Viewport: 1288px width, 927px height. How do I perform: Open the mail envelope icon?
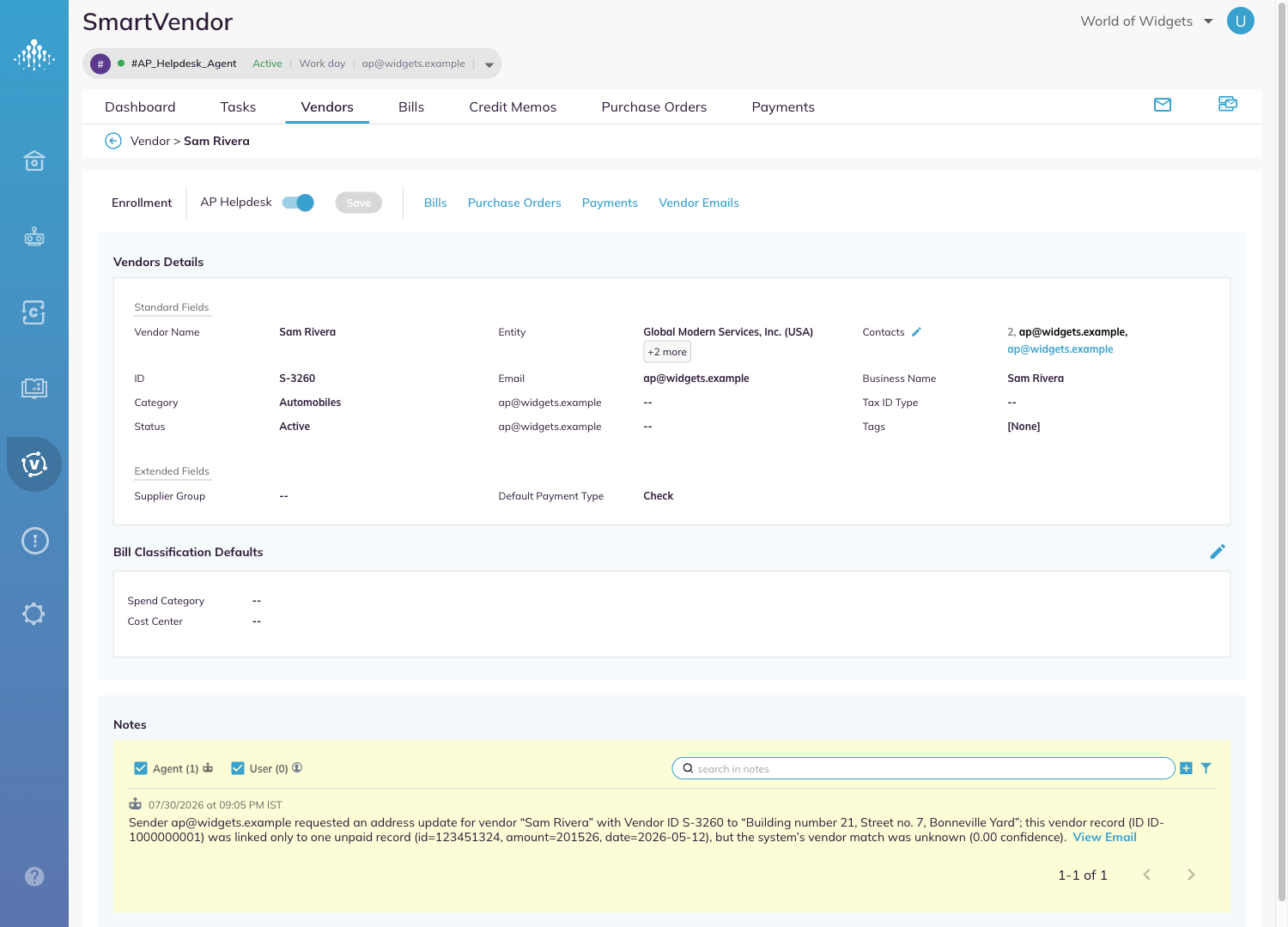pos(1163,105)
